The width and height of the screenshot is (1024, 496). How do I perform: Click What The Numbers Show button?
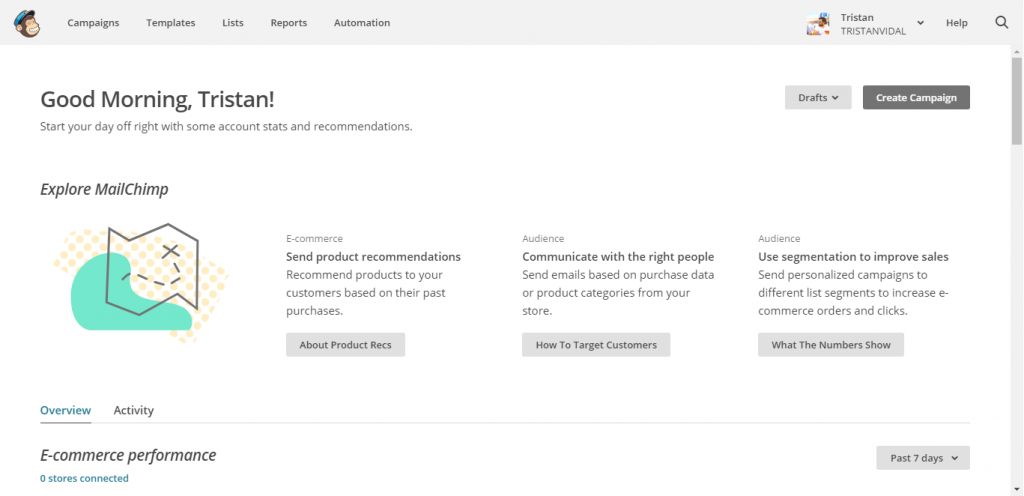pyautogui.click(x=831, y=345)
